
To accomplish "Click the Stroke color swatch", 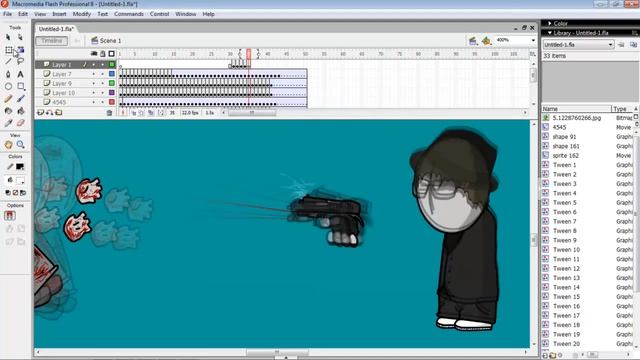I will tap(20, 167).
